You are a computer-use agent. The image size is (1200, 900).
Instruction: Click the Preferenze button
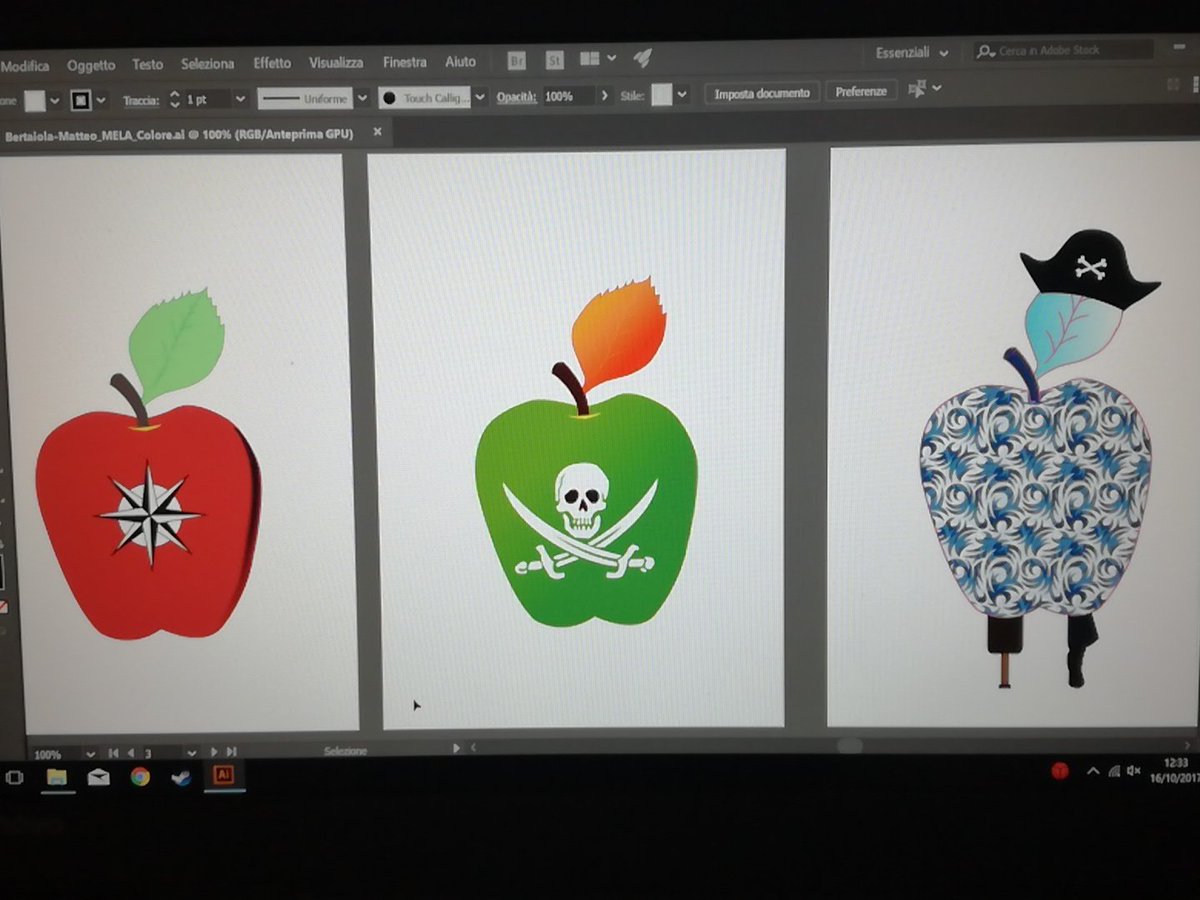tap(861, 91)
